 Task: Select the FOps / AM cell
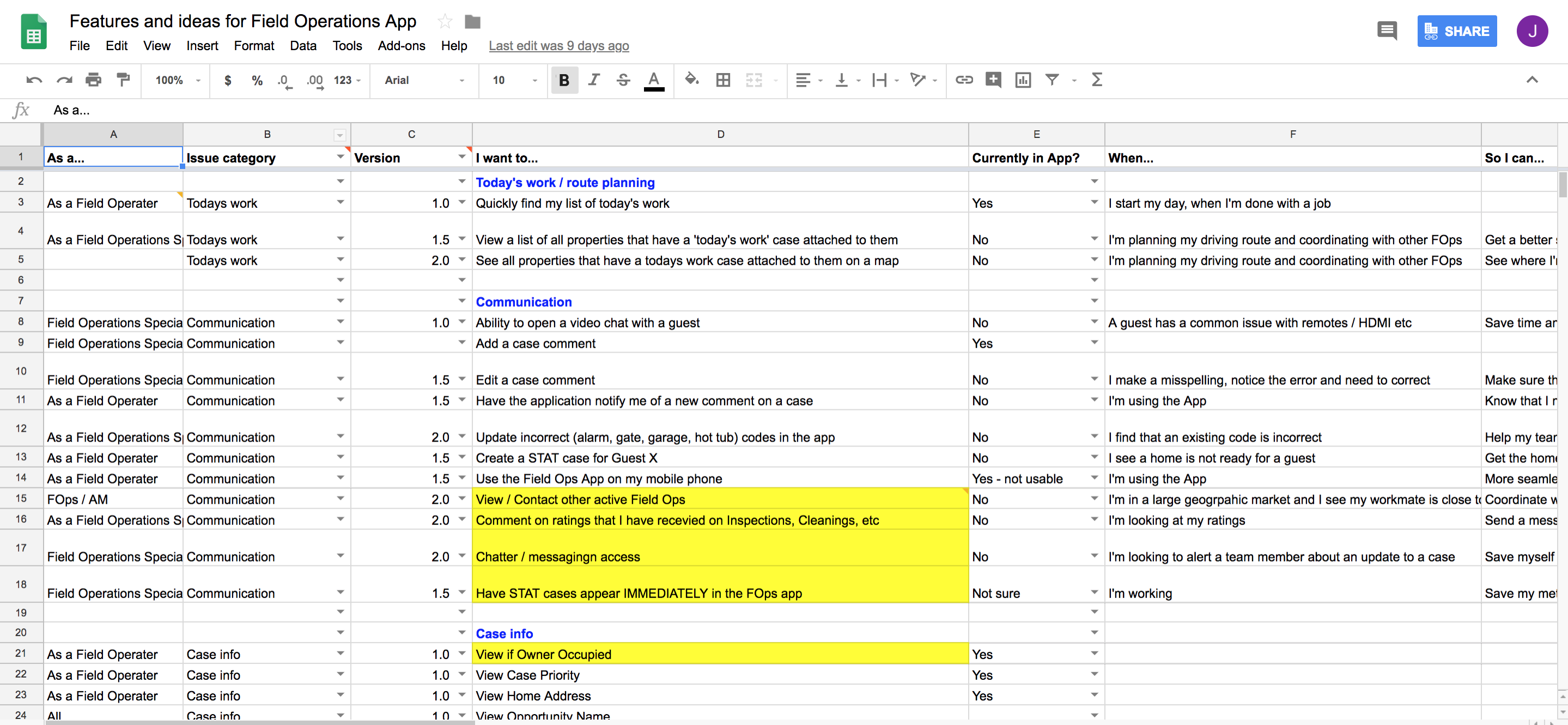coord(113,499)
